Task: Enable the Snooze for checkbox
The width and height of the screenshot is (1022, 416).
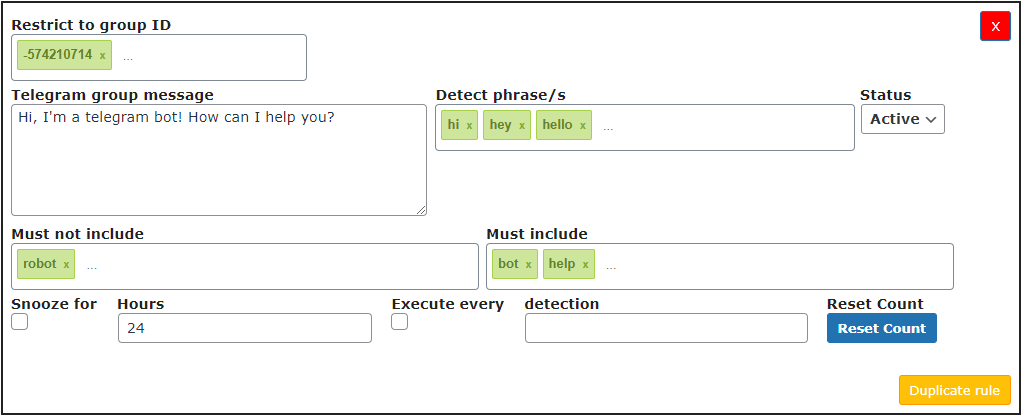Action: tap(20, 321)
